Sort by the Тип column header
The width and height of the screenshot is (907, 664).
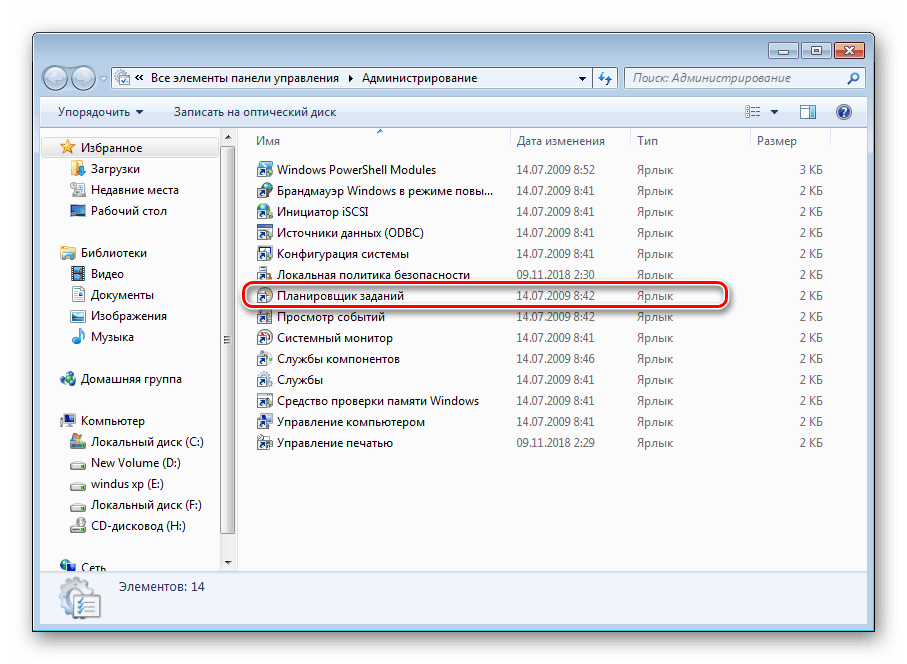tap(647, 141)
